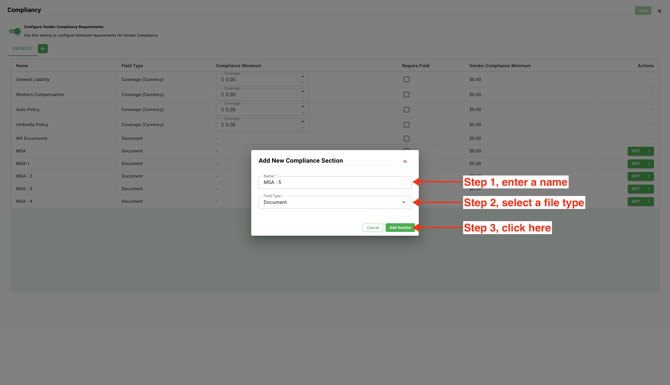The width and height of the screenshot is (670, 385).
Task: Select the Auto Policy name cell
Action: 28,110
